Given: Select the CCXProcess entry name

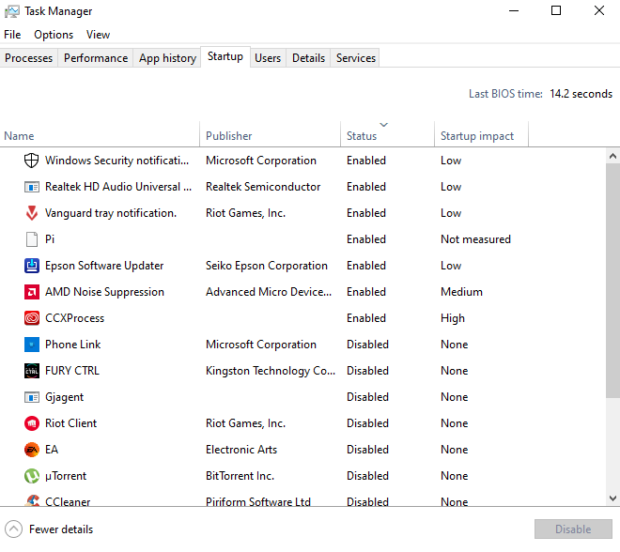Looking at the screenshot, I should [x=75, y=318].
